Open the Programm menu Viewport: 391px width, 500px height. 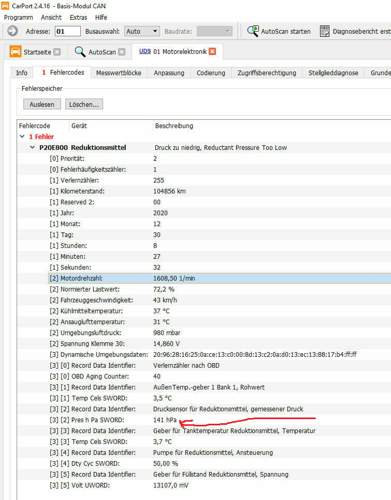(18, 17)
